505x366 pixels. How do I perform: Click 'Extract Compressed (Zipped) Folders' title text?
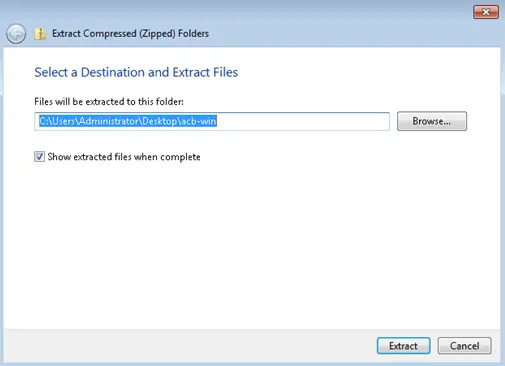[130, 34]
